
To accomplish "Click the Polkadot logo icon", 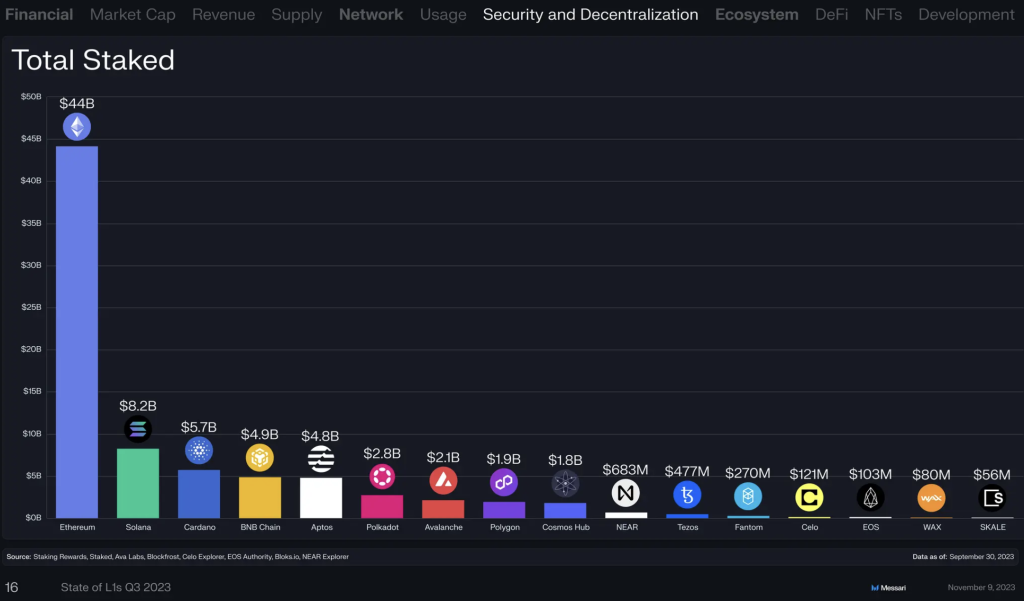I will [x=382, y=476].
